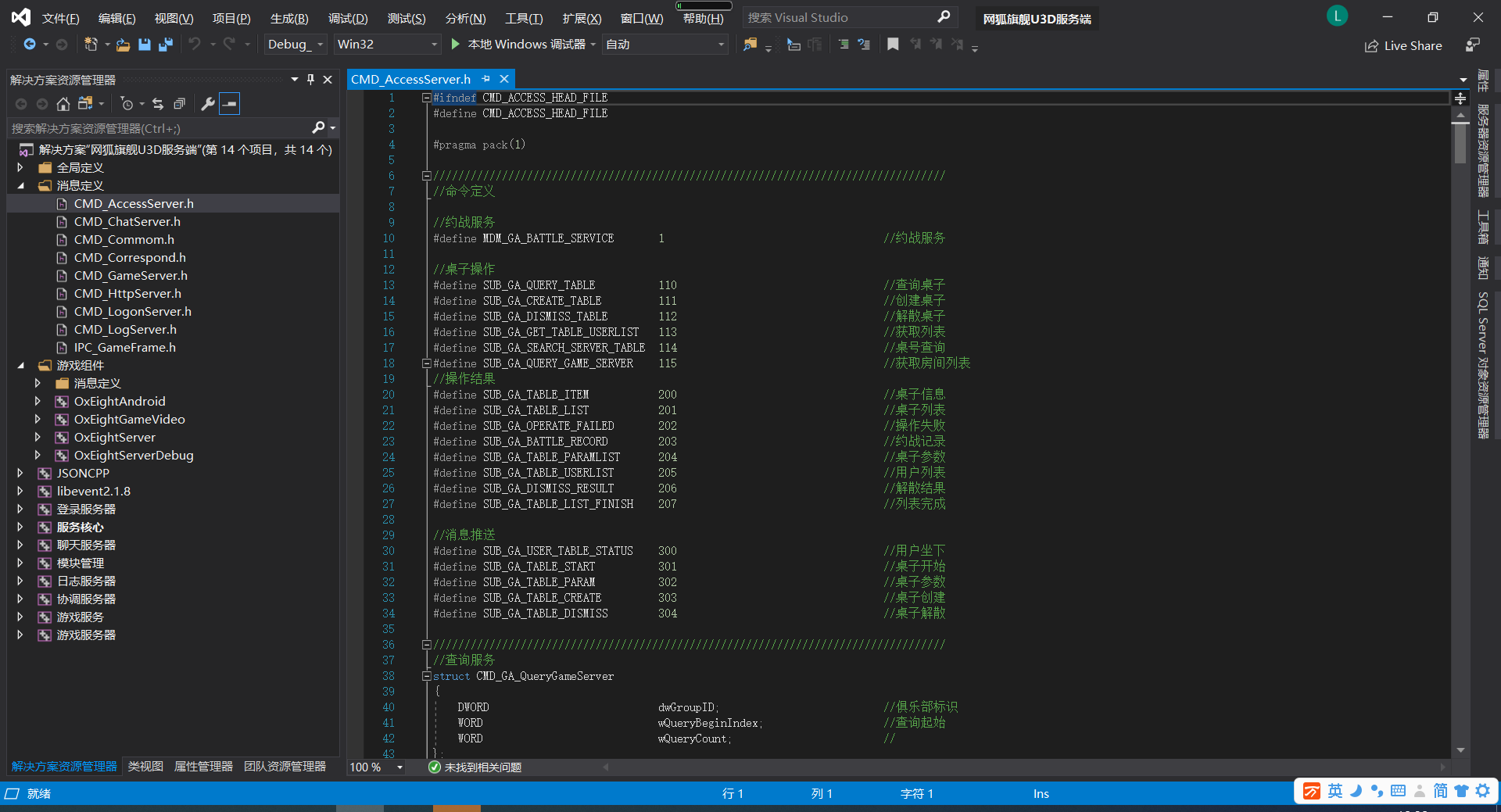
Task: Start the local Windows debugger play button
Action: (456, 45)
